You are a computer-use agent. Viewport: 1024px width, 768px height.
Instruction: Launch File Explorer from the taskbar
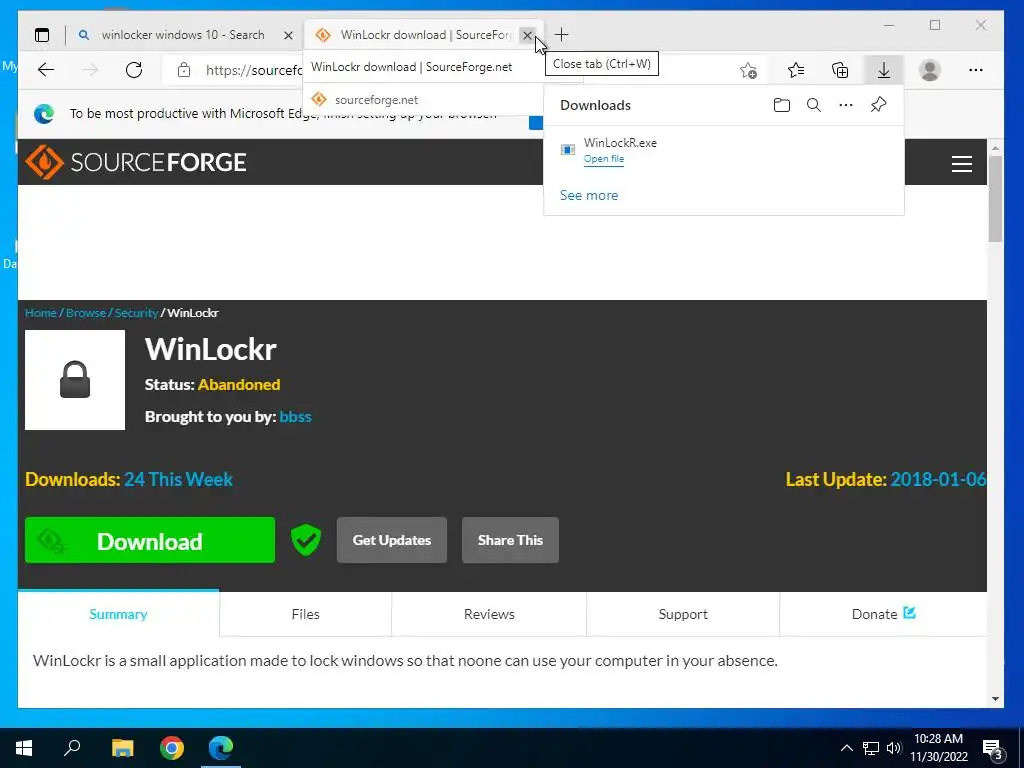point(122,748)
